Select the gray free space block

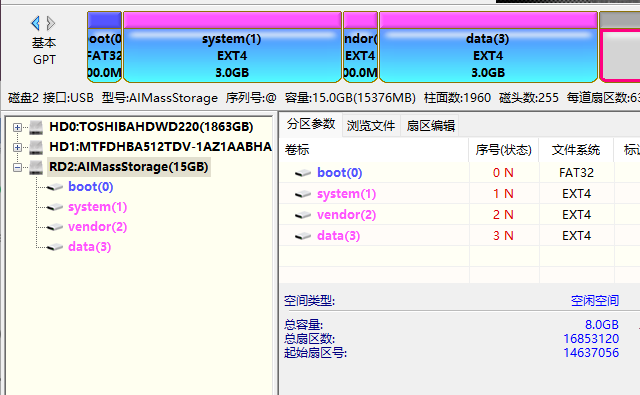click(x=620, y=47)
